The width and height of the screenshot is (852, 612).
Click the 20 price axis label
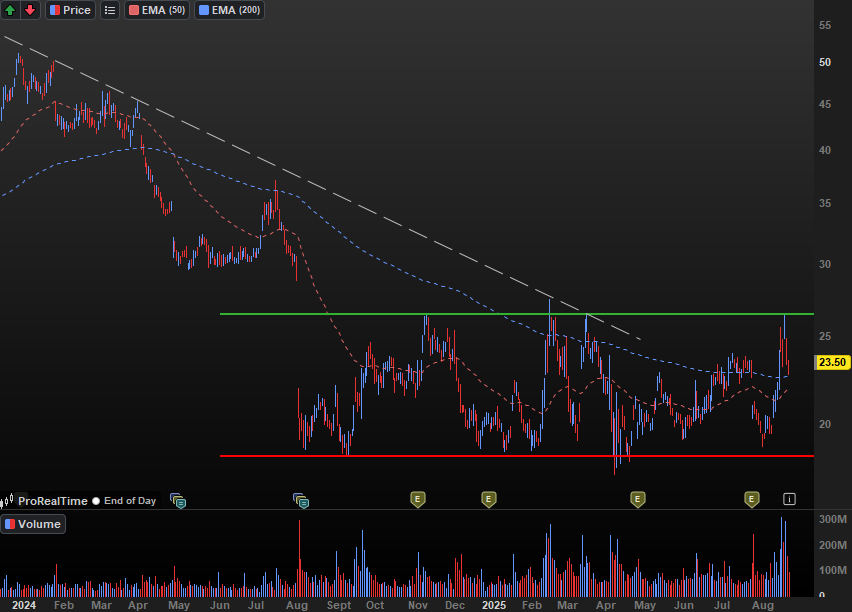point(825,424)
